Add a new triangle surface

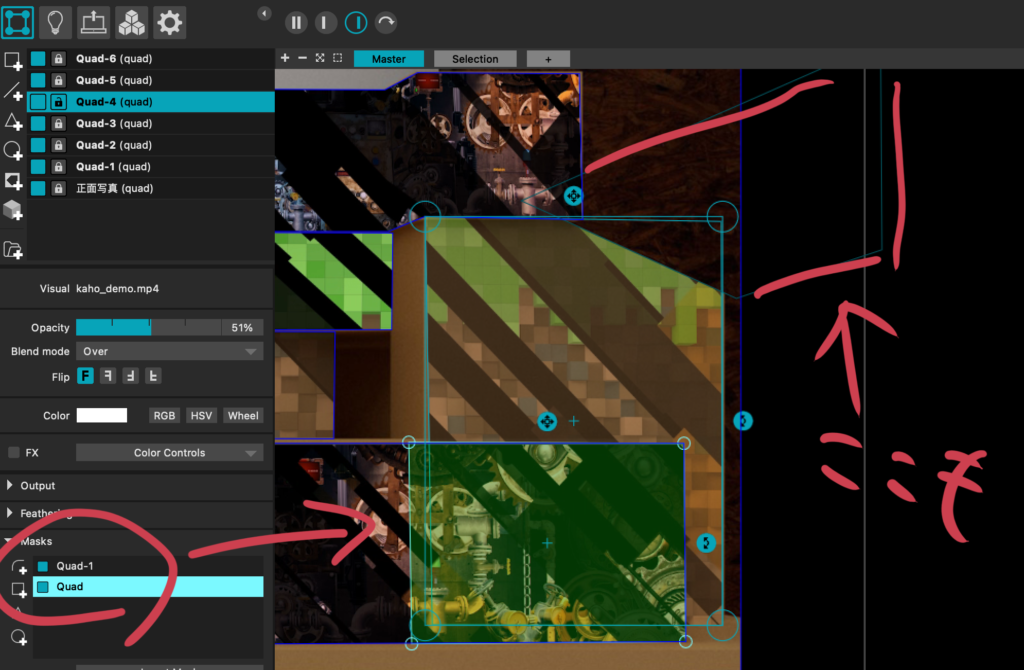(x=13, y=122)
